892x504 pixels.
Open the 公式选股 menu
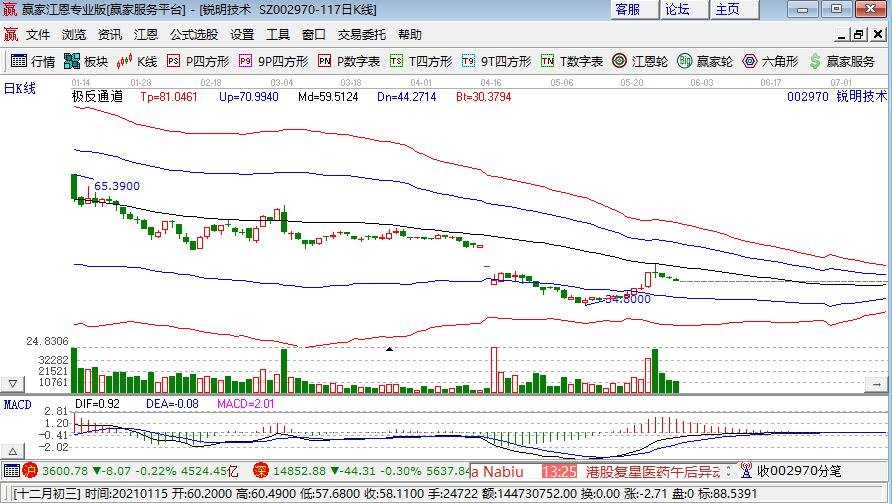click(x=194, y=35)
